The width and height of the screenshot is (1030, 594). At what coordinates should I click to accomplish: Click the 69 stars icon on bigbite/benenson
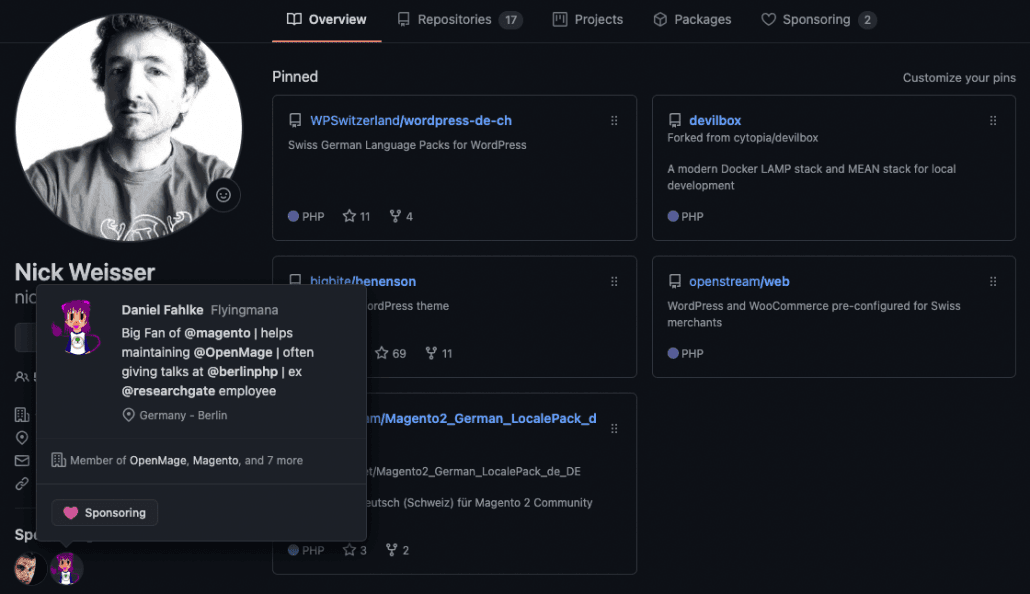click(381, 353)
